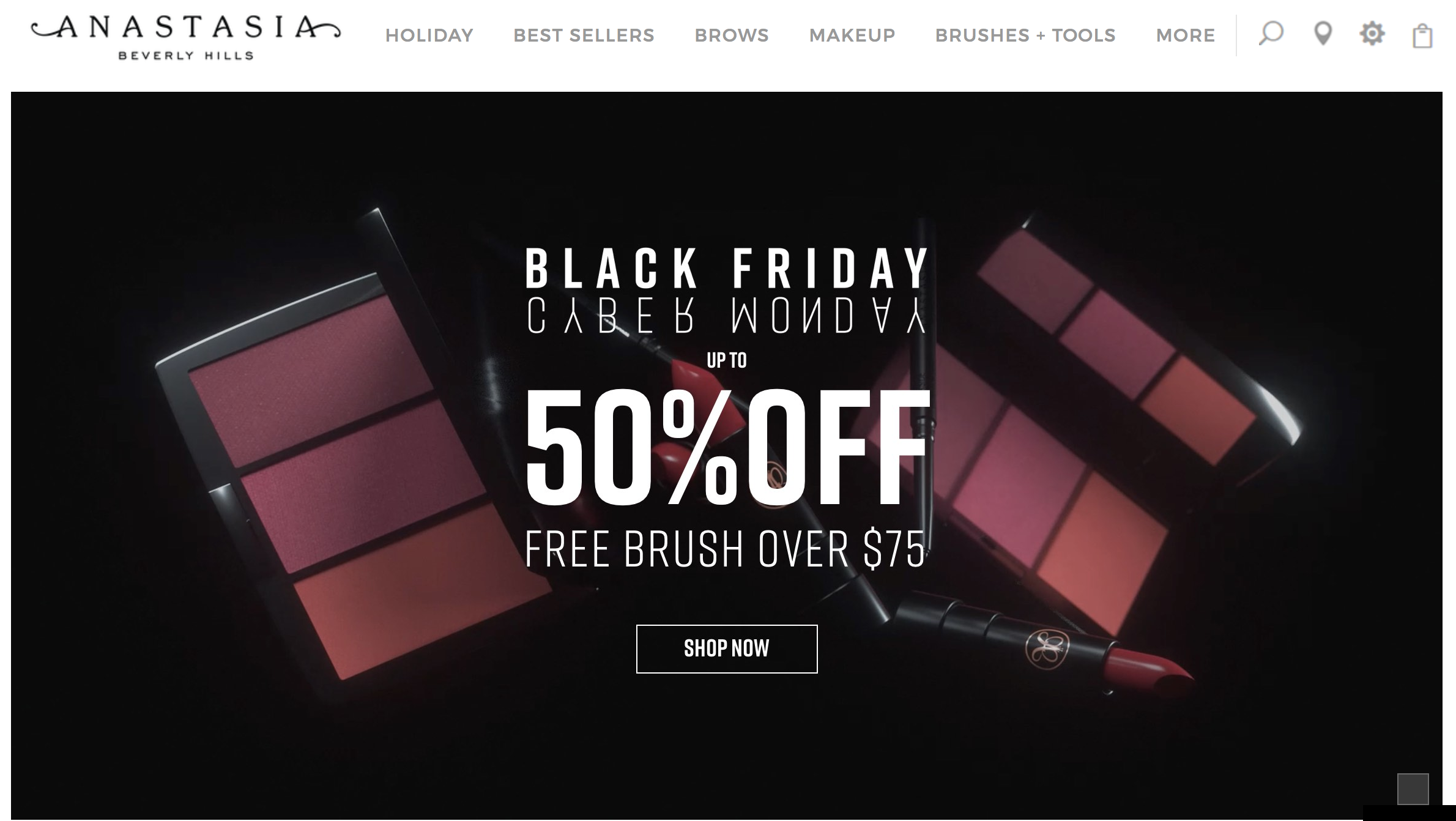
Task: Open the Holiday menu
Action: click(x=429, y=35)
